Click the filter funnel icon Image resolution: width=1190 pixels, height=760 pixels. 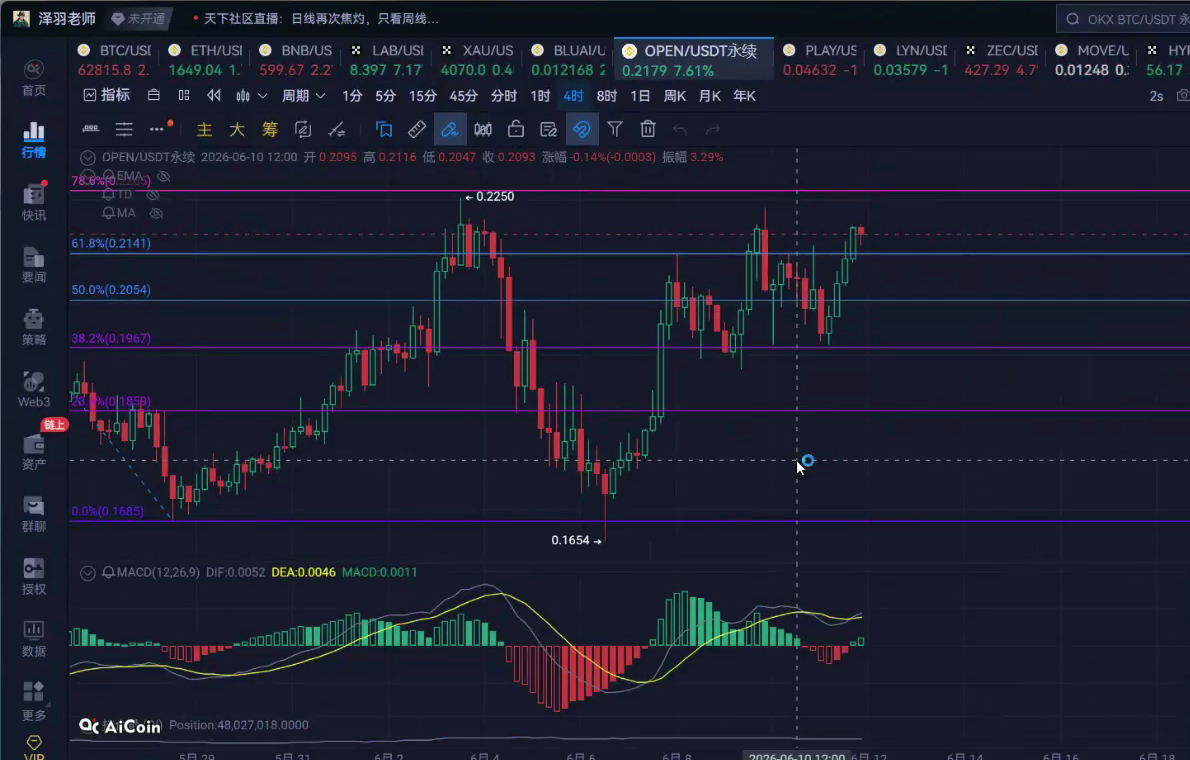(615, 130)
